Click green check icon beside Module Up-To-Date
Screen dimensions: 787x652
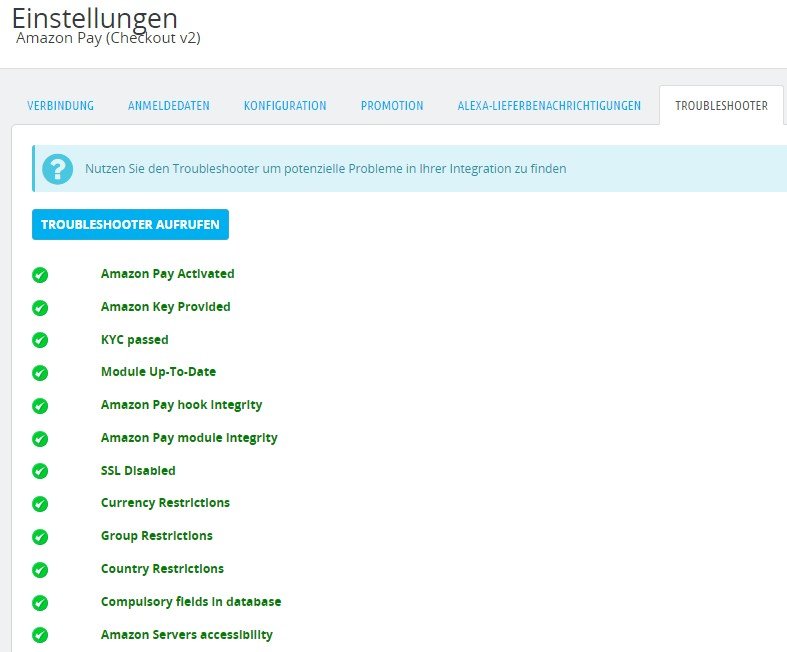pos(40,373)
